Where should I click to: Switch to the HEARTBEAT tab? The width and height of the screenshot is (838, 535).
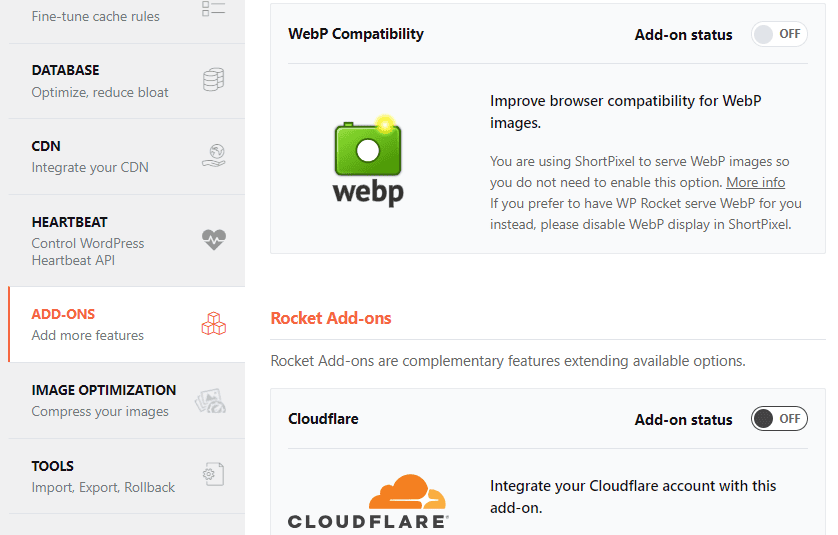point(127,241)
